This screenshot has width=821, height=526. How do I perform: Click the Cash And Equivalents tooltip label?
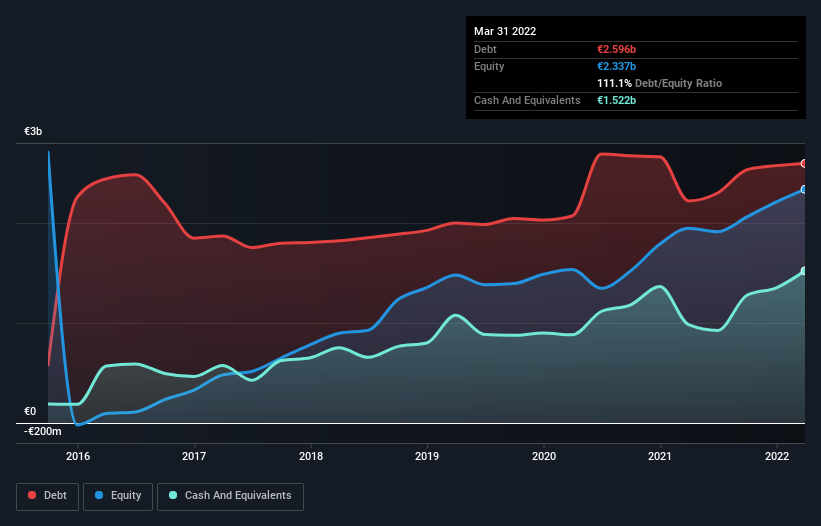tap(527, 100)
